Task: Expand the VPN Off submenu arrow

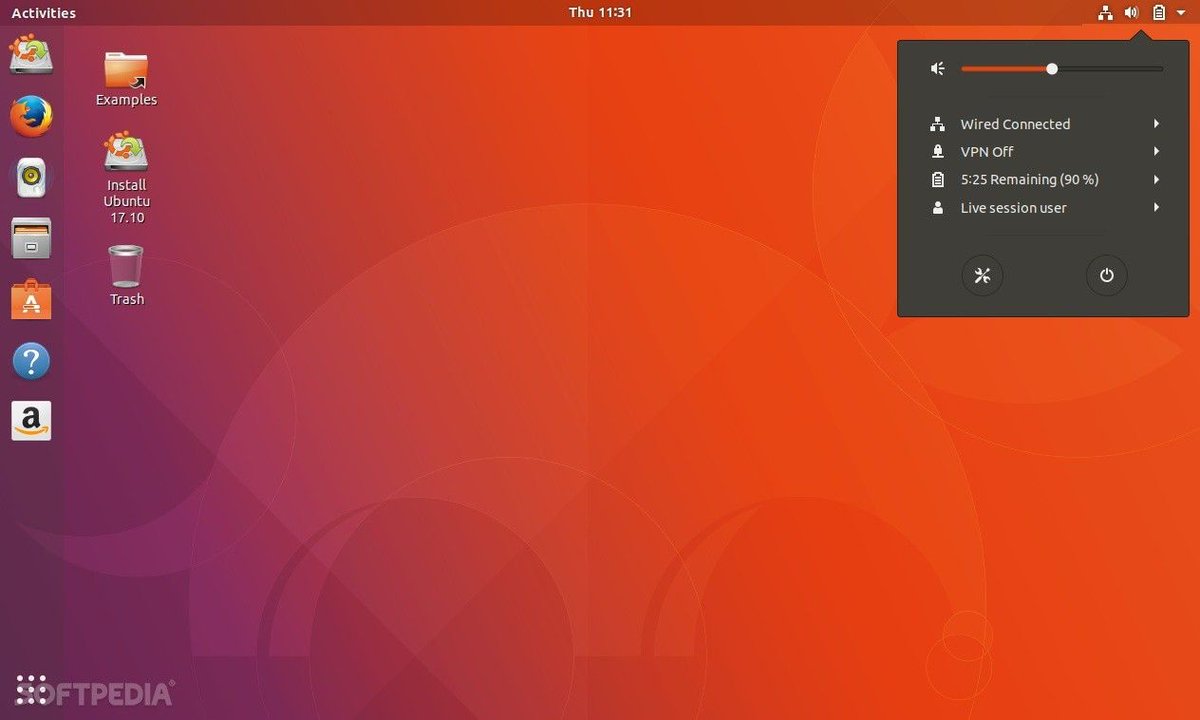Action: click(1156, 152)
